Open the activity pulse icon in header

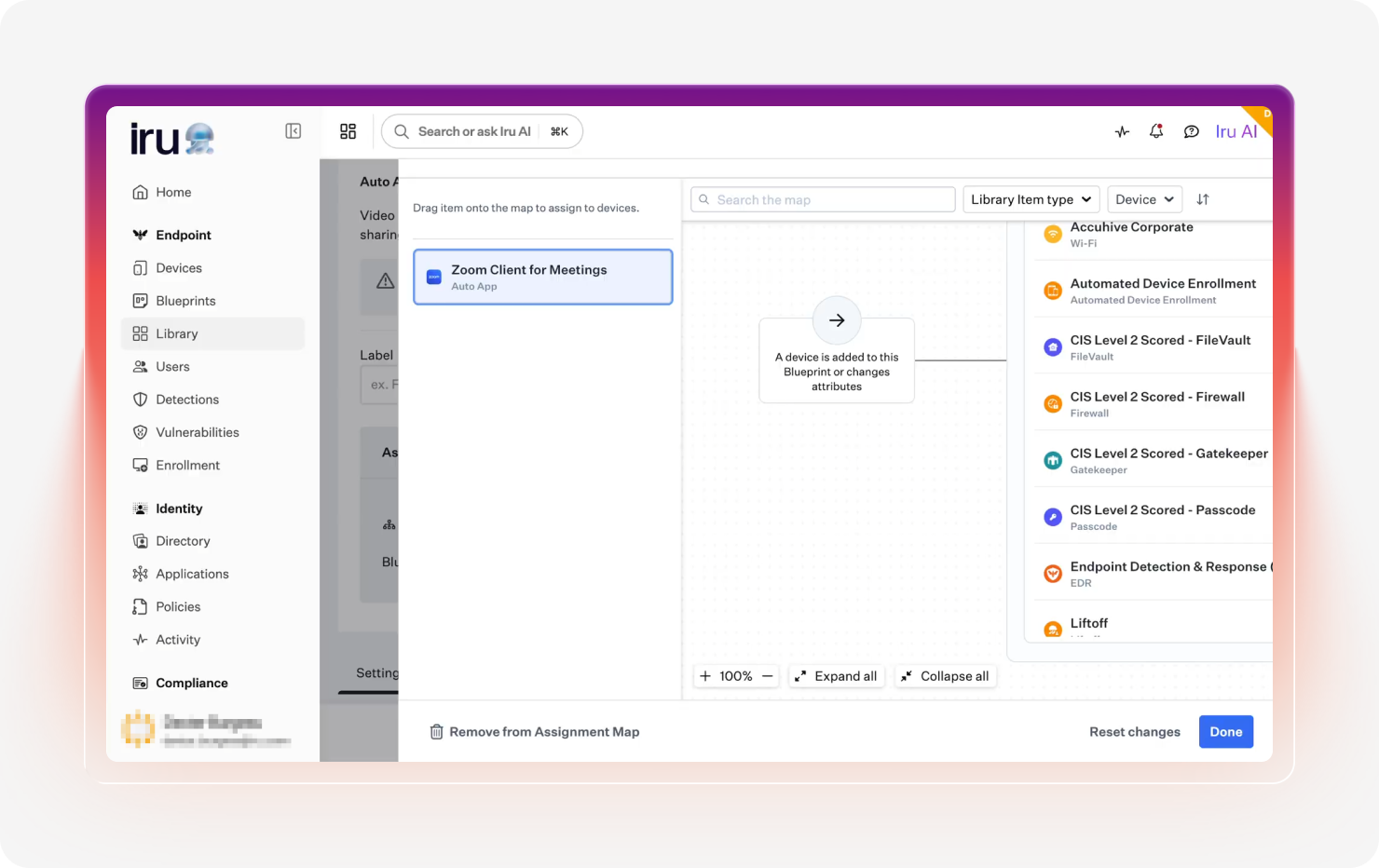coord(1122,131)
